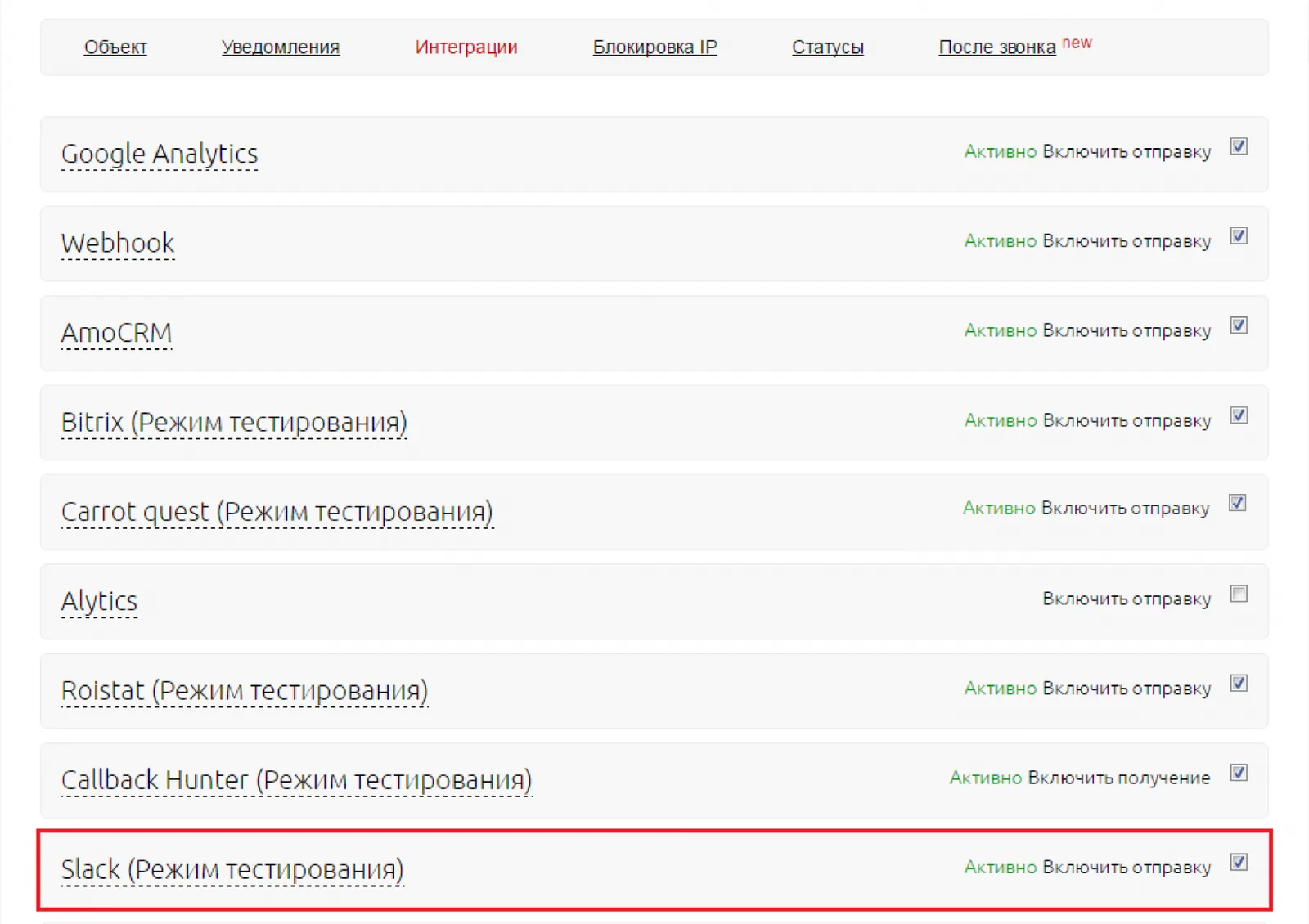
Task: Select the Интеграции tab
Action: [466, 47]
